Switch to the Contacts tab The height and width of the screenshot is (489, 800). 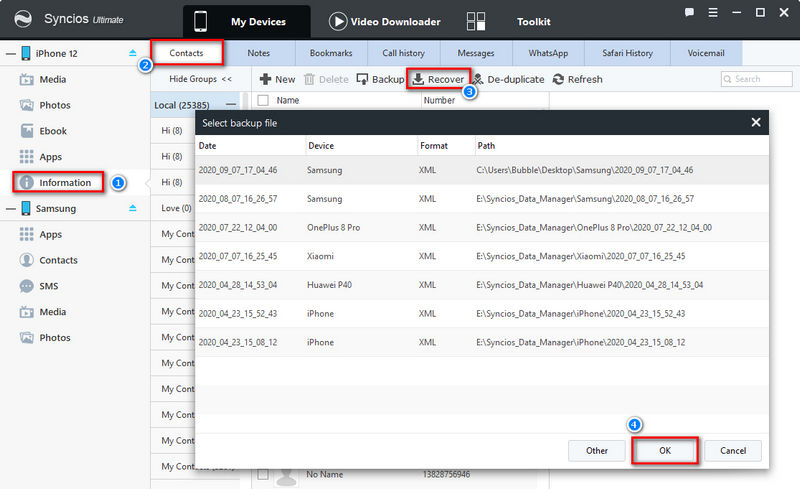186,53
